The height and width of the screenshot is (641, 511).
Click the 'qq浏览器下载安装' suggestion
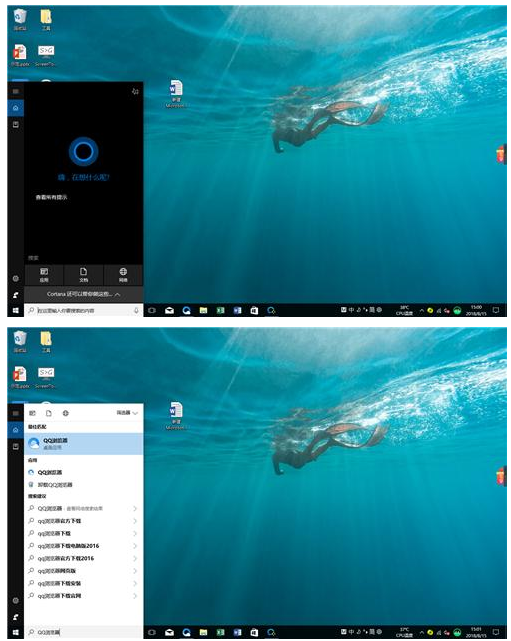point(83,583)
